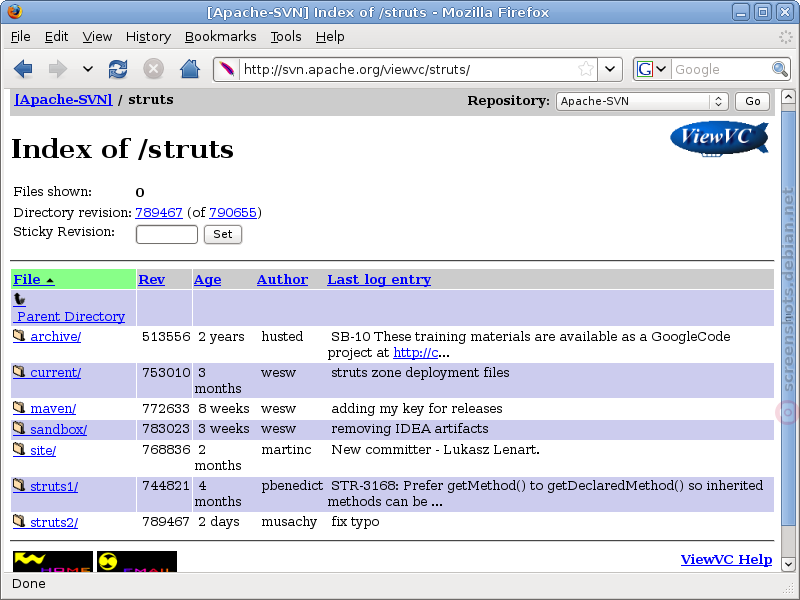Click the site/ folder icon
This screenshot has width=800, height=600.
pos(19,448)
